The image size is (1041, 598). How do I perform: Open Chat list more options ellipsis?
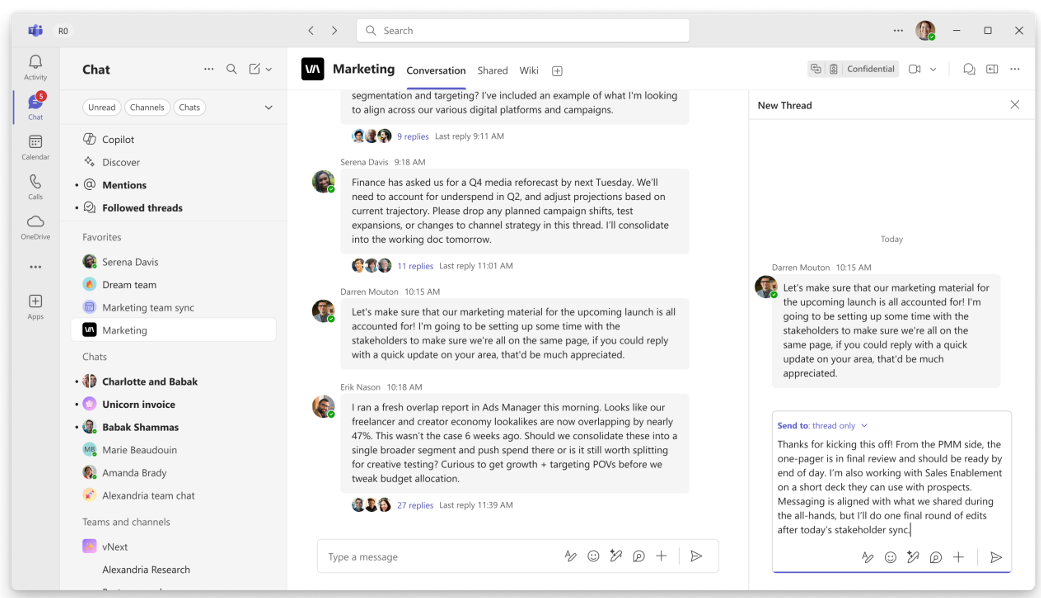pyautogui.click(x=208, y=69)
